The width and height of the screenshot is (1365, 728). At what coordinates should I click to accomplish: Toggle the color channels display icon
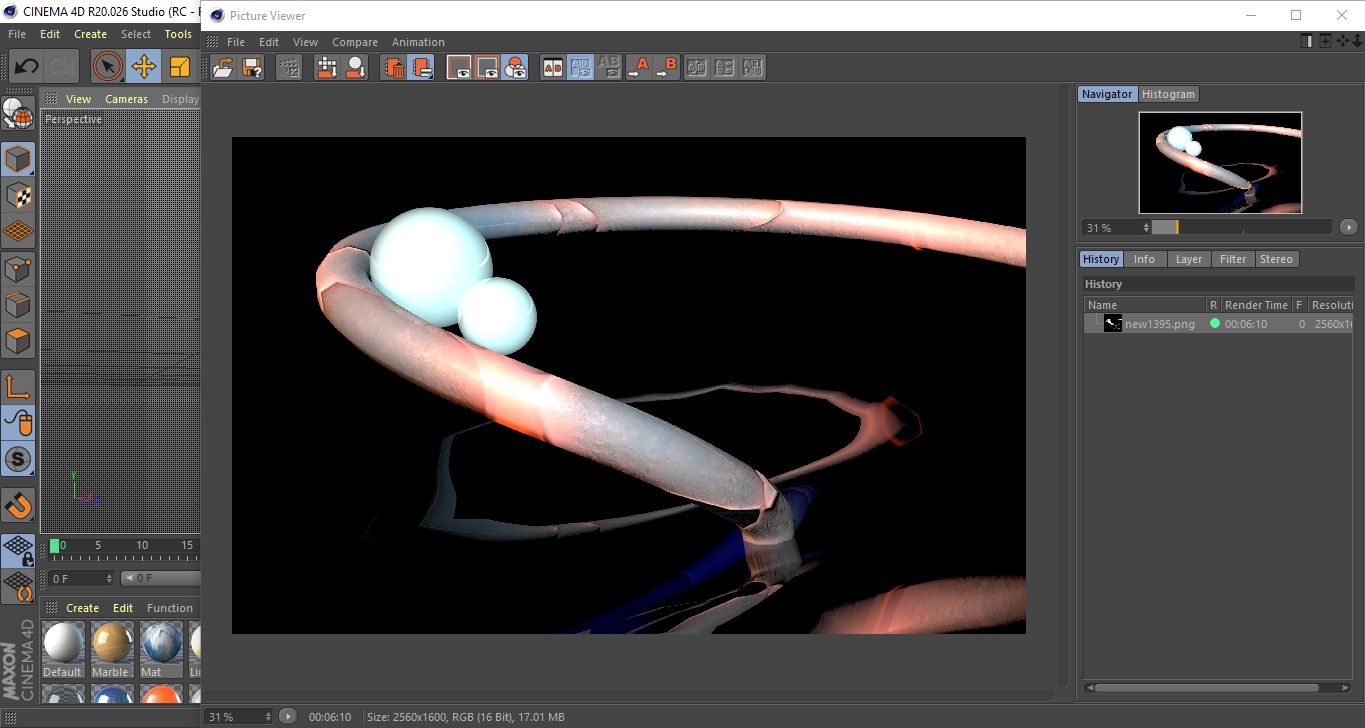515,67
